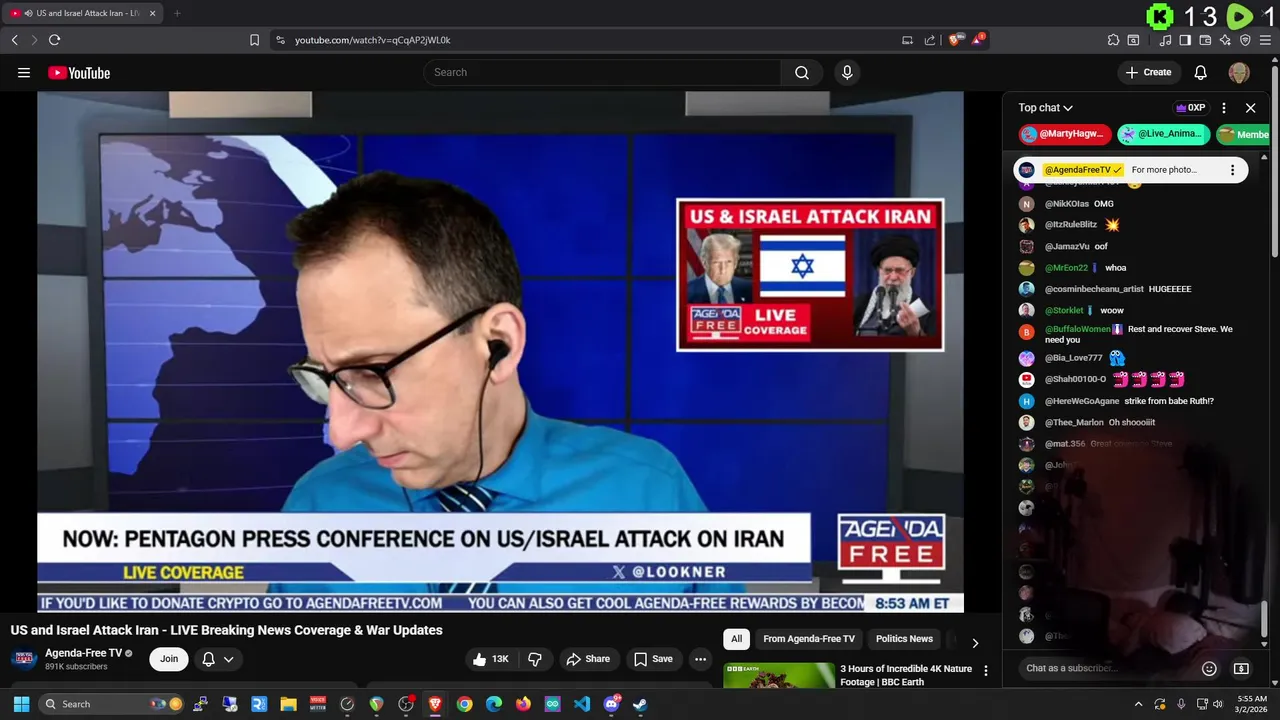Click the share-page icon in address bar
1280x720 pixels.
pyautogui.click(x=930, y=40)
